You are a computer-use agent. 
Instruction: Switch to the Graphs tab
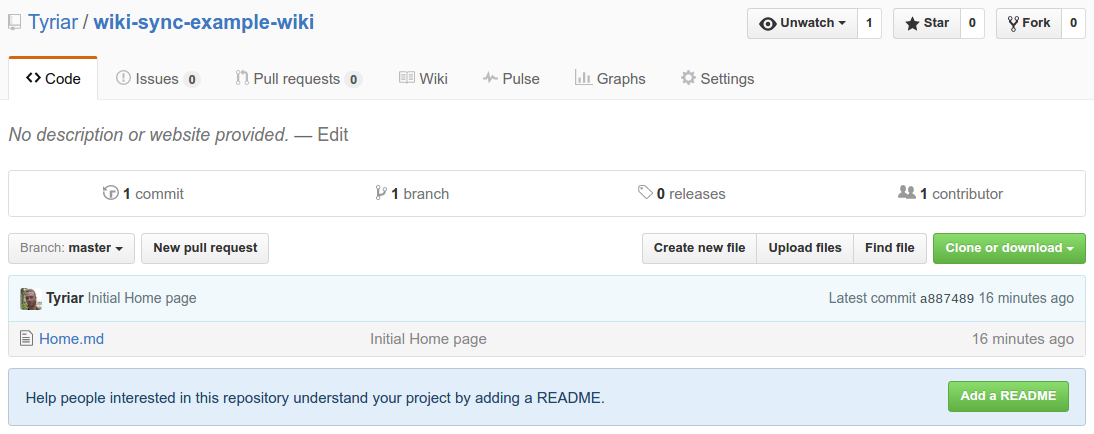(610, 79)
